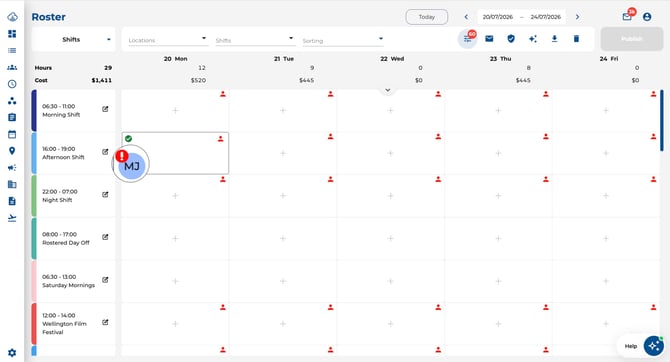This screenshot has width=670, height=362.
Task: Click the end date 24/07/2026 field
Action: click(x=546, y=17)
